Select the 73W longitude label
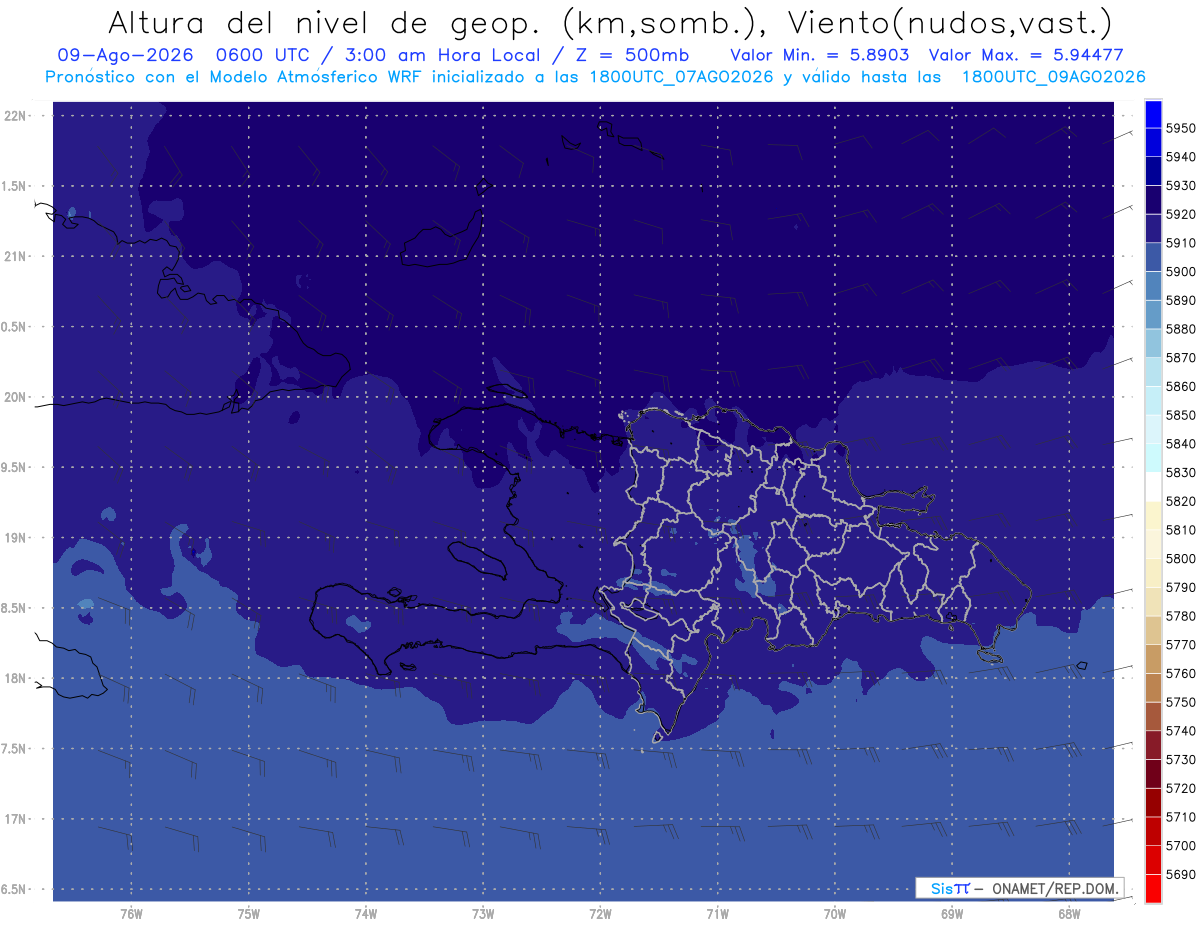This screenshot has width=1200, height=927. tap(483, 914)
